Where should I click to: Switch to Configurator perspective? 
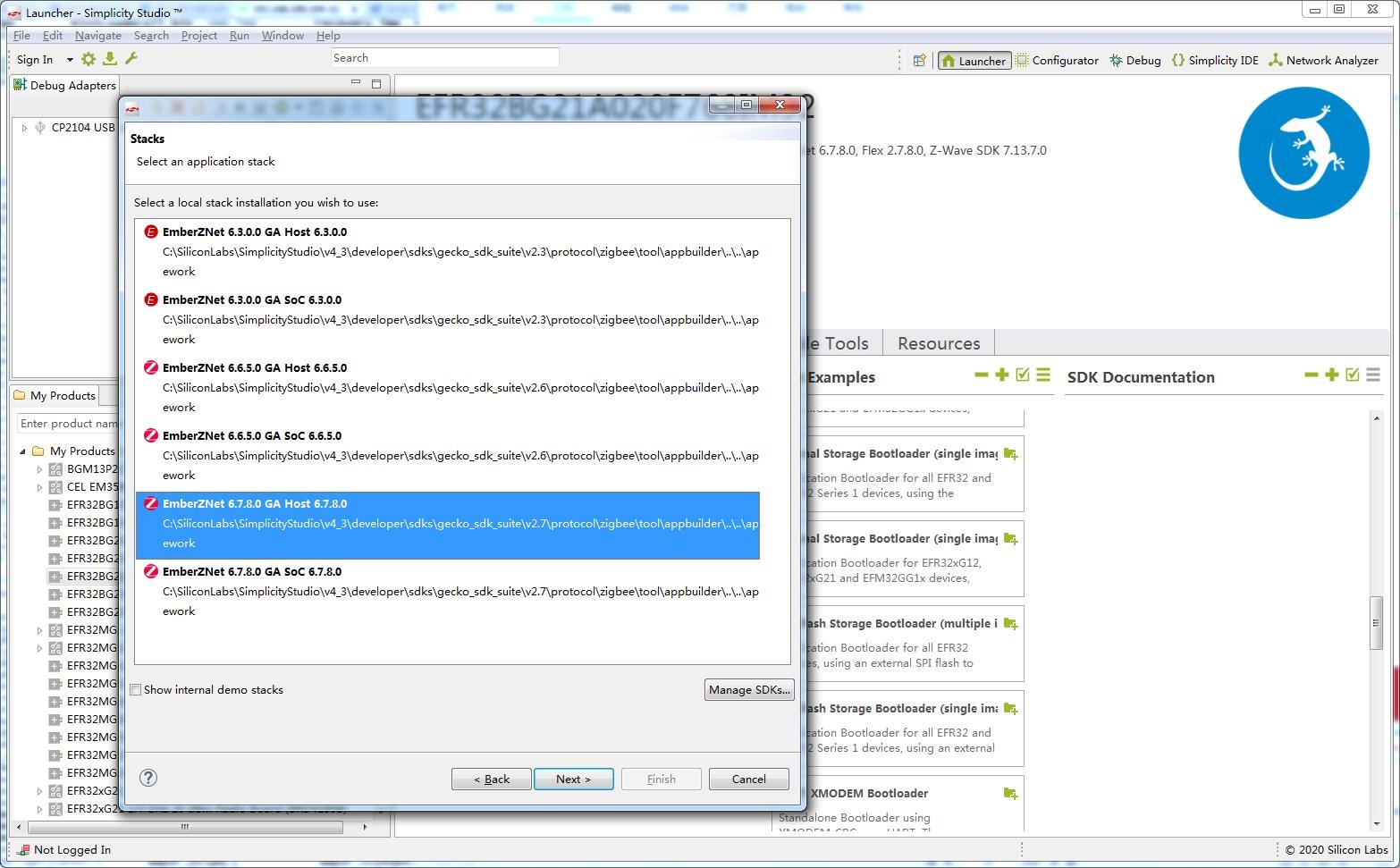[x=1057, y=60]
